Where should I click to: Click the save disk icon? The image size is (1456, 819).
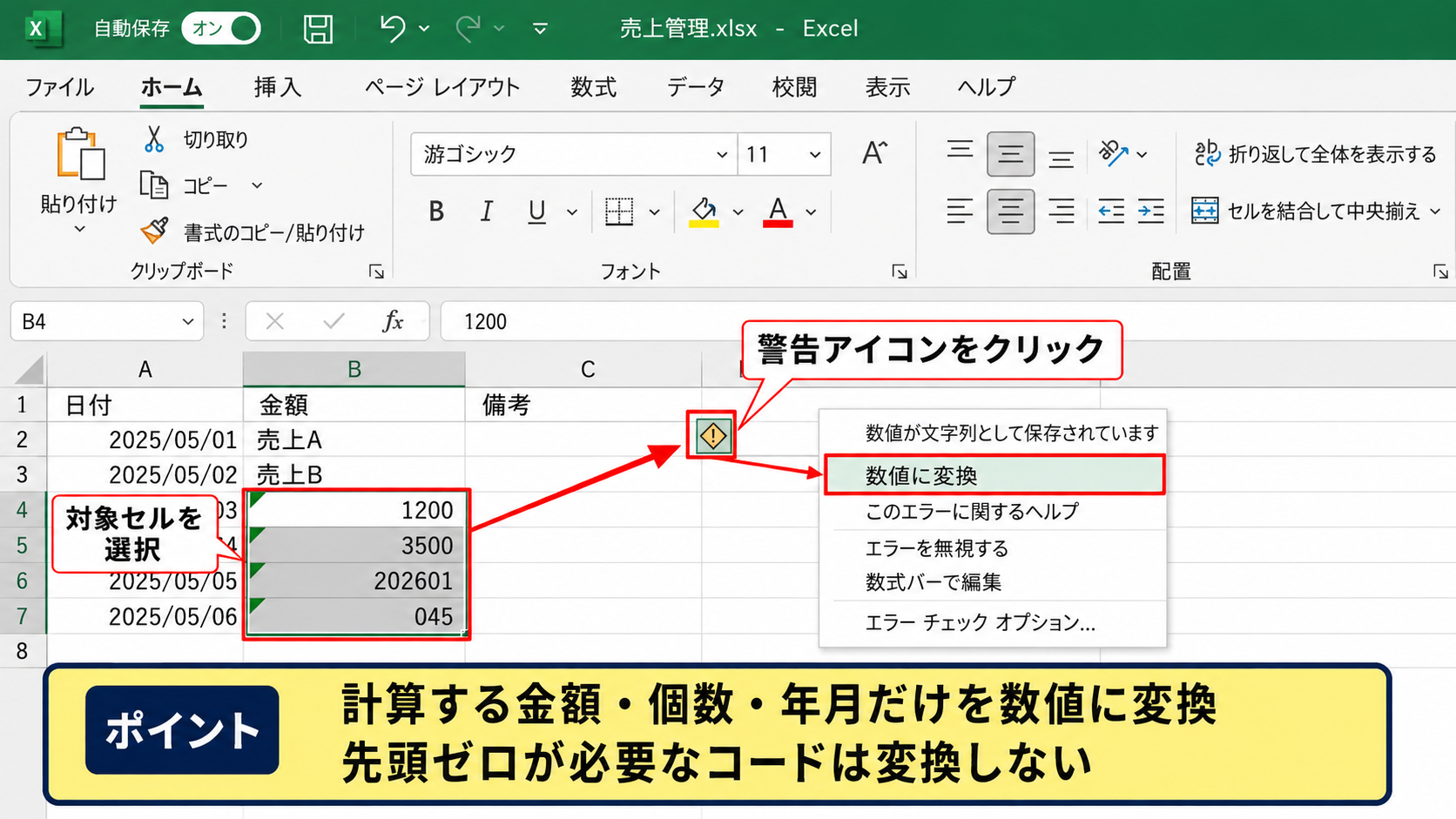pos(318,29)
